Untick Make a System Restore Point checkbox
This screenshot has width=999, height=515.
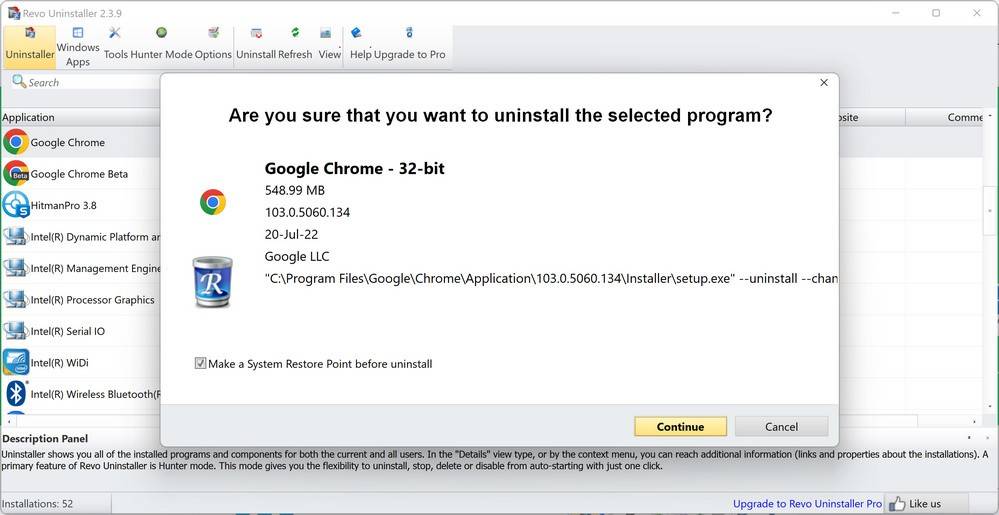[x=201, y=364]
